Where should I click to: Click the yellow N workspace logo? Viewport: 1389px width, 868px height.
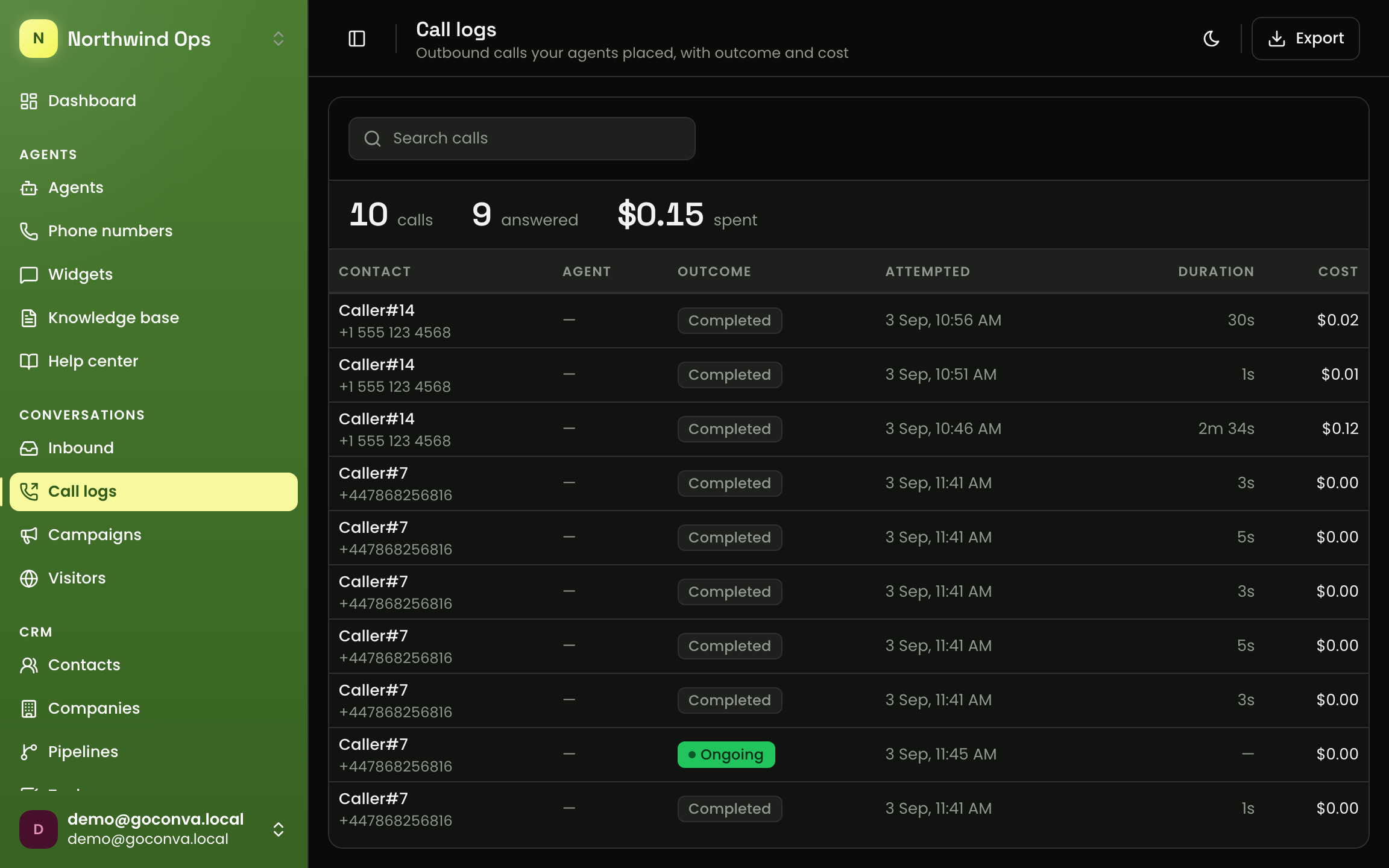(39, 39)
